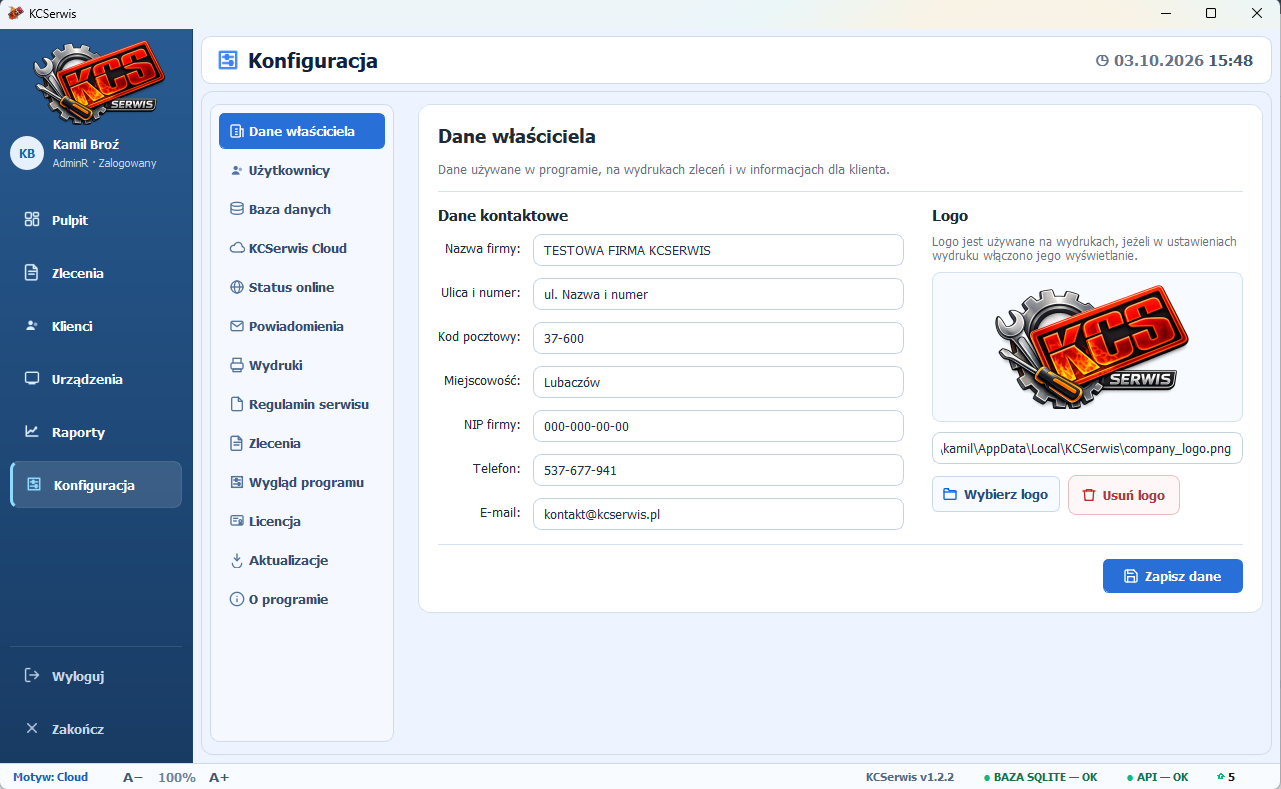Click Wyloguj to log out
This screenshot has width=1281, height=789.
coord(96,676)
